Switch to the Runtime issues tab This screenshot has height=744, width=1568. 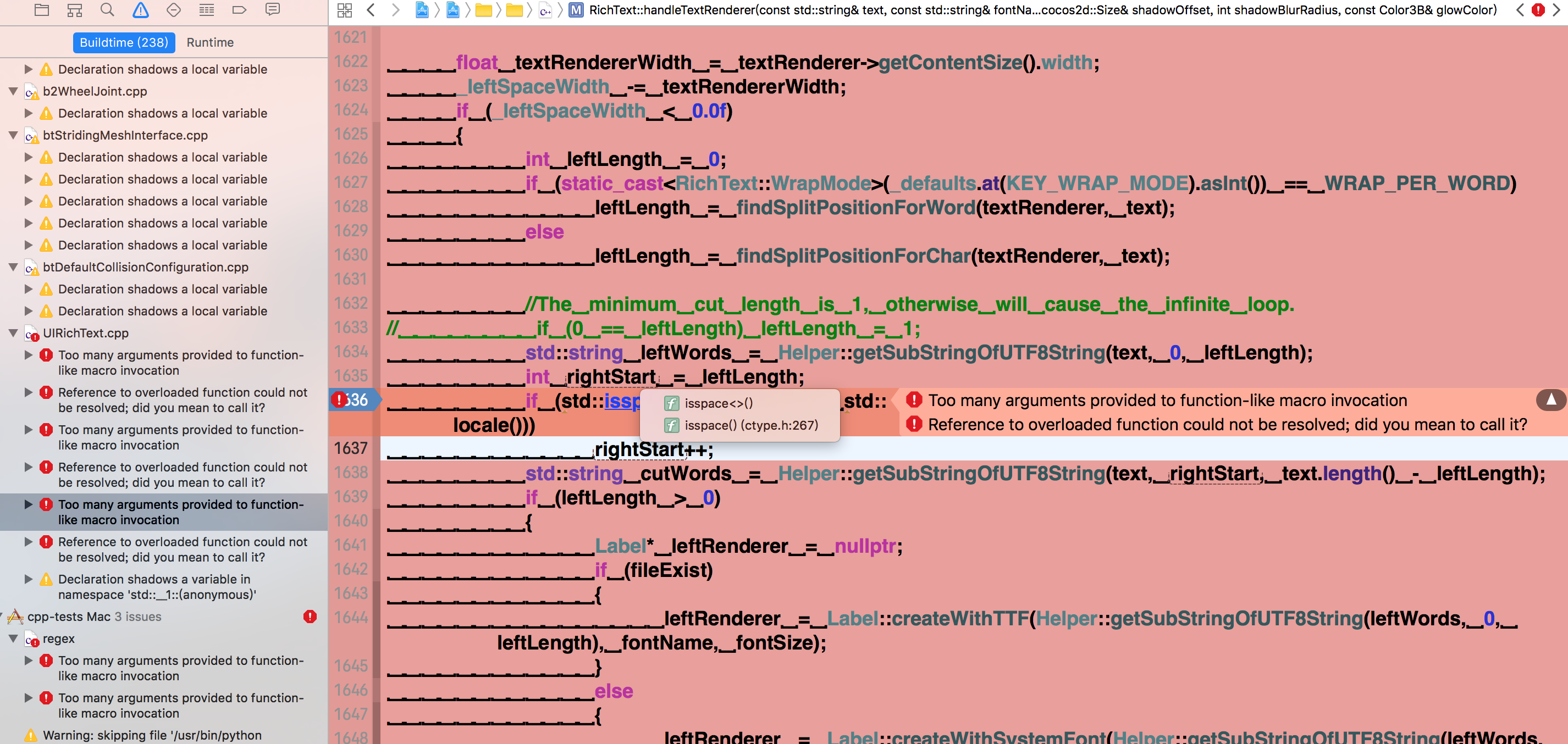[210, 42]
